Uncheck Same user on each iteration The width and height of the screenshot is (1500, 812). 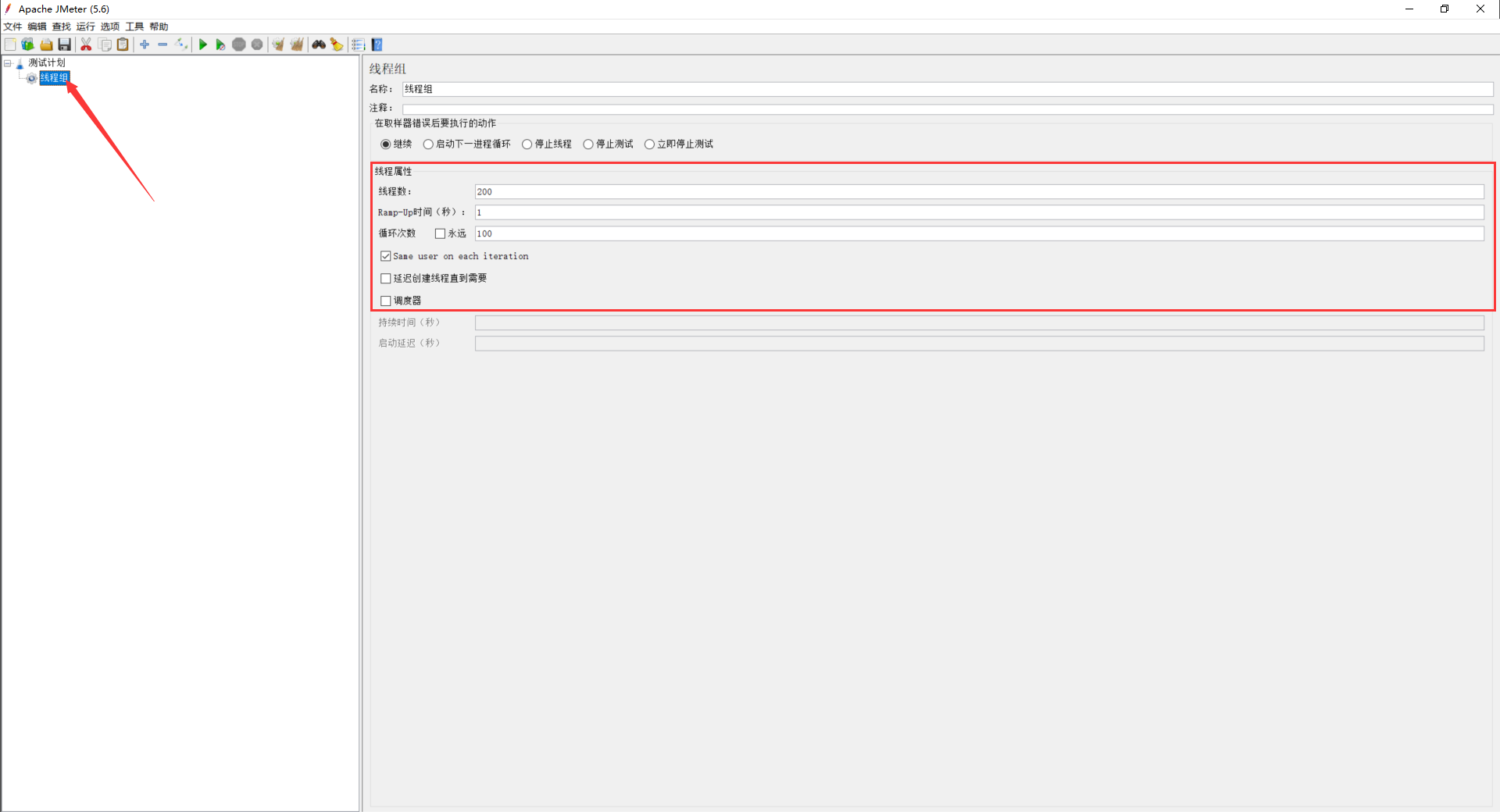(386, 256)
